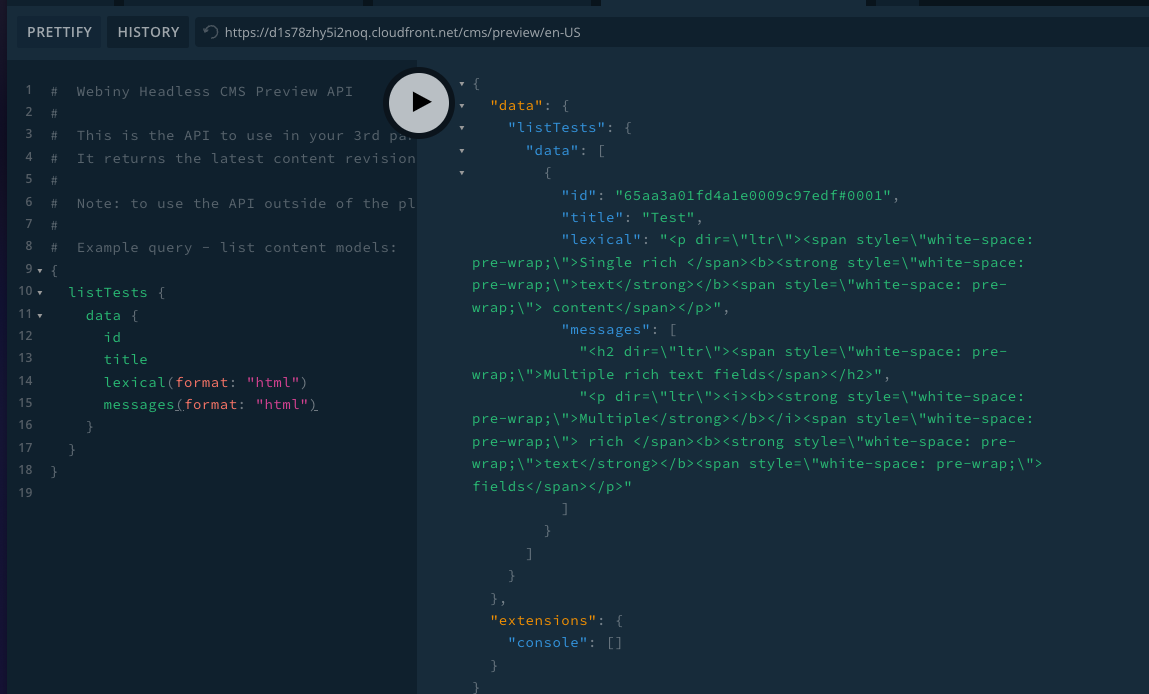Select the "title": "Test" value

tap(629, 217)
